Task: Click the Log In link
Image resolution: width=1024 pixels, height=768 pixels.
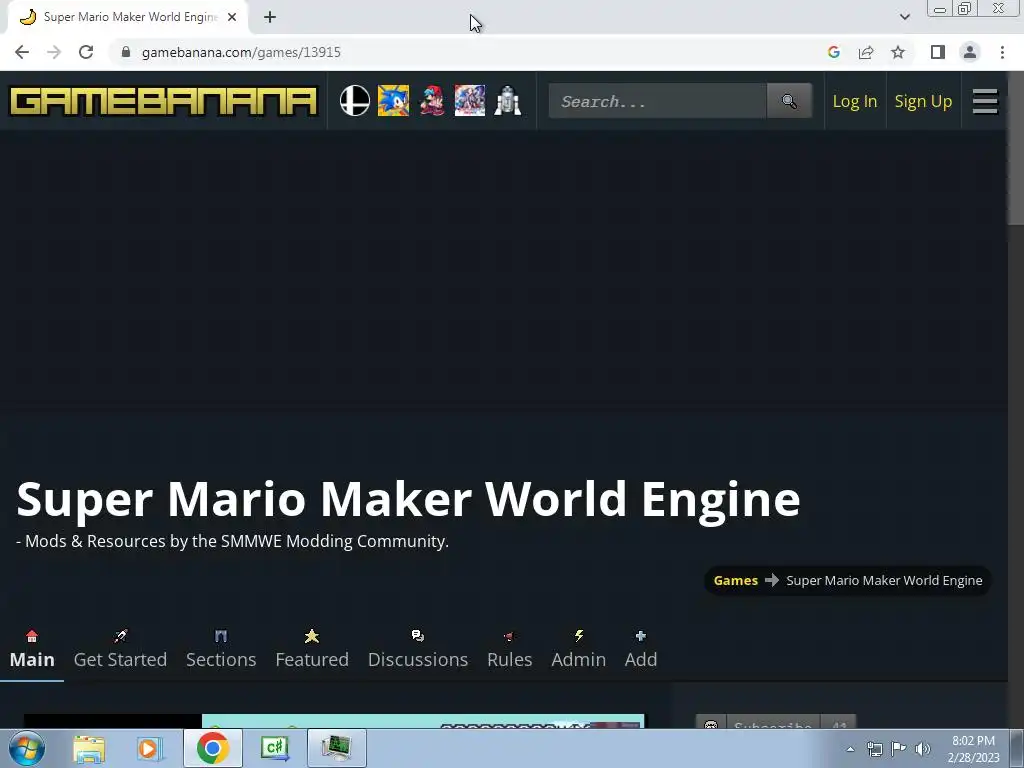Action: pyautogui.click(x=854, y=101)
